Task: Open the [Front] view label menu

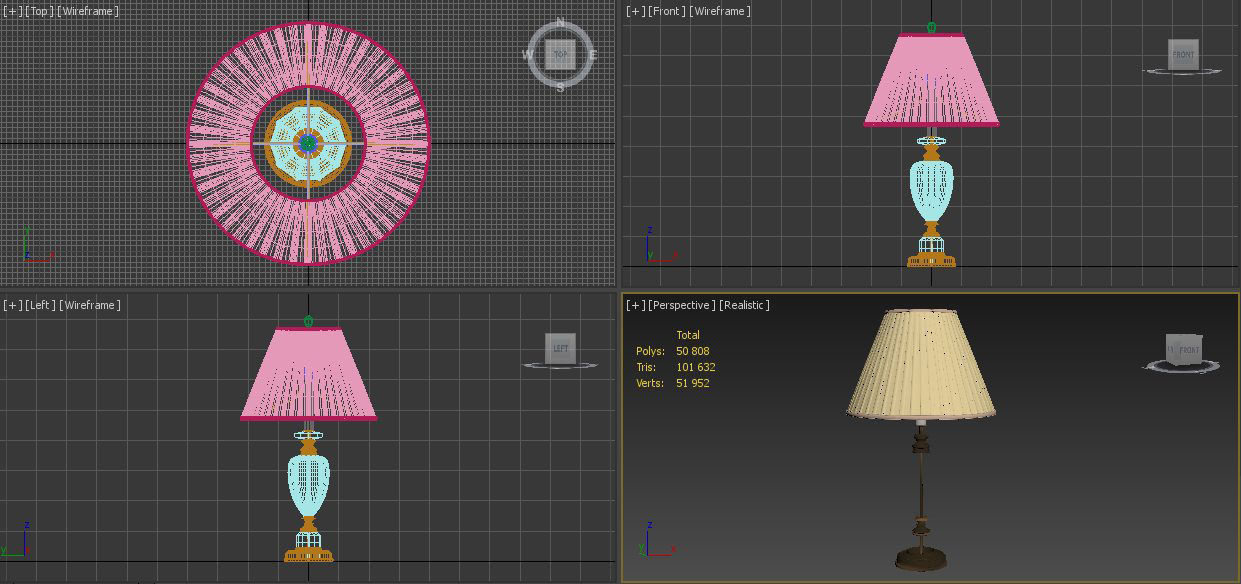Action: click(x=666, y=11)
